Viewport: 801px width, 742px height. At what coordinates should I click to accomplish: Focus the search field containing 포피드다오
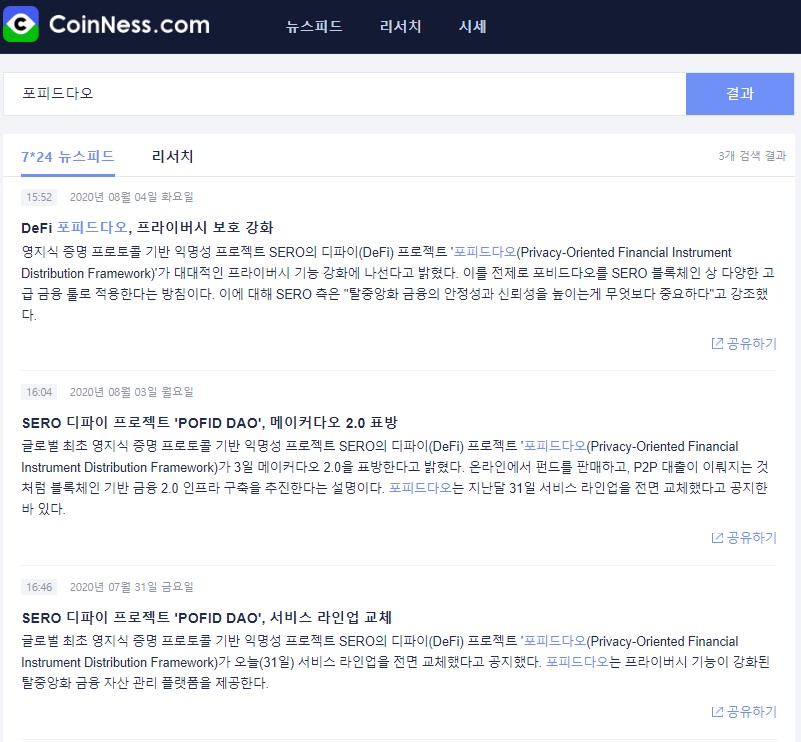point(345,94)
